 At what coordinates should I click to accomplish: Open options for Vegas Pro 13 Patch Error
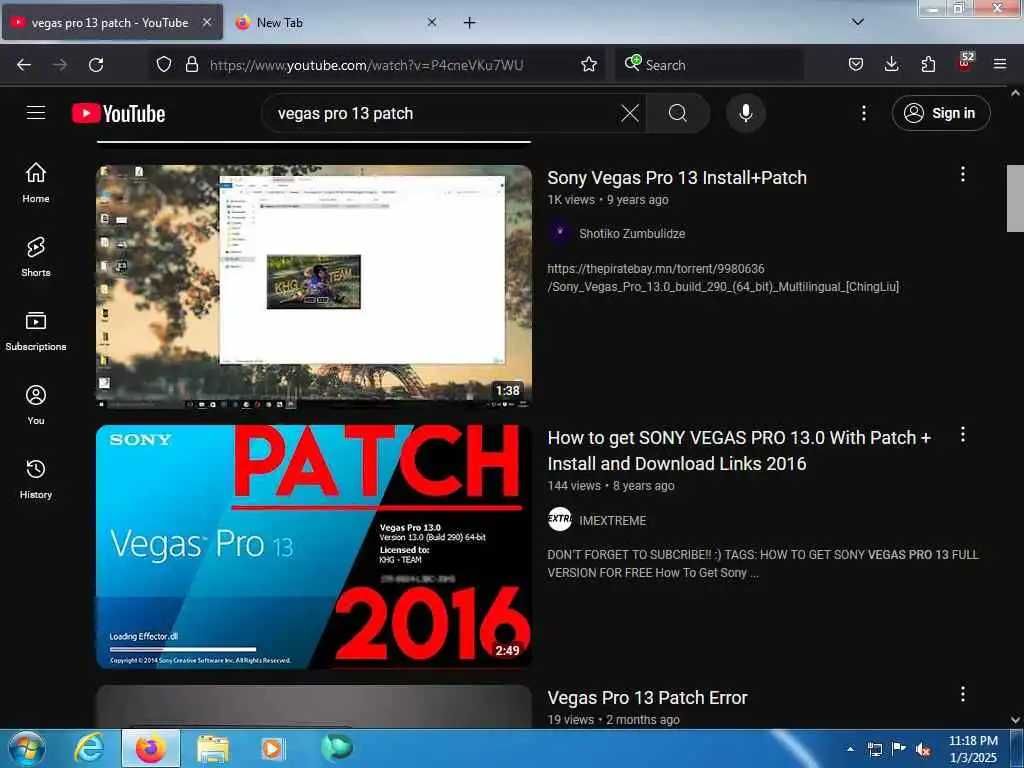coord(963,694)
